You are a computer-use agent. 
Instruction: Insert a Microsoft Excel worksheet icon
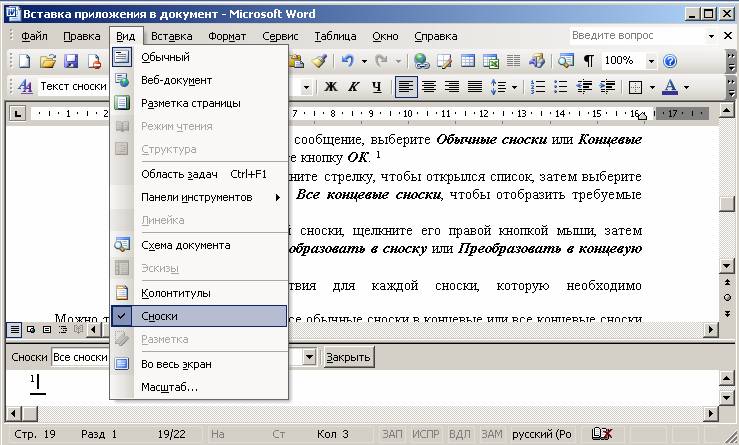point(491,61)
